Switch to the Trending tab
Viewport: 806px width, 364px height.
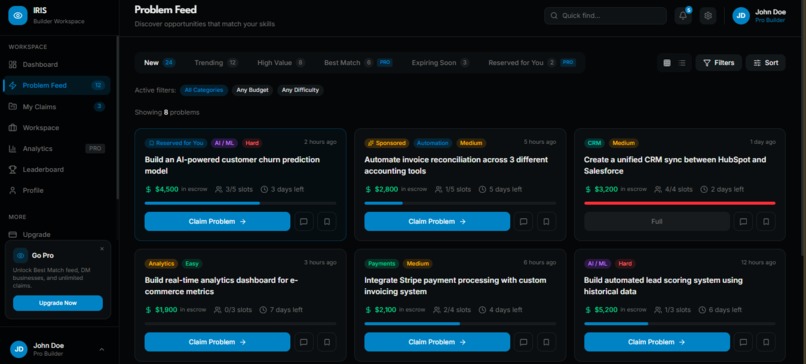click(215, 63)
